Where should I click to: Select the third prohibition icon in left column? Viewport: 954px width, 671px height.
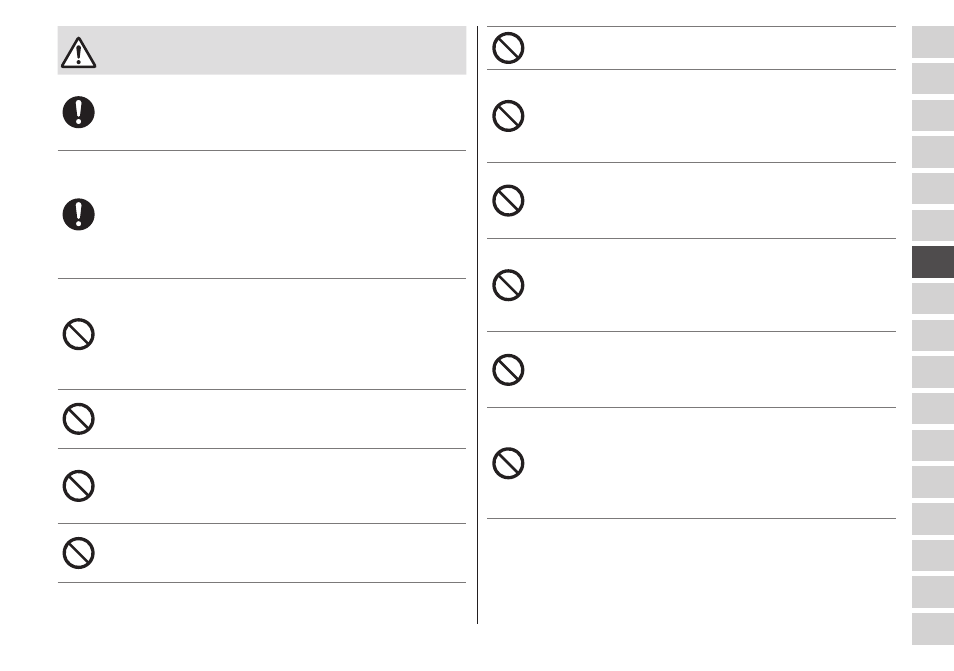(78, 486)
